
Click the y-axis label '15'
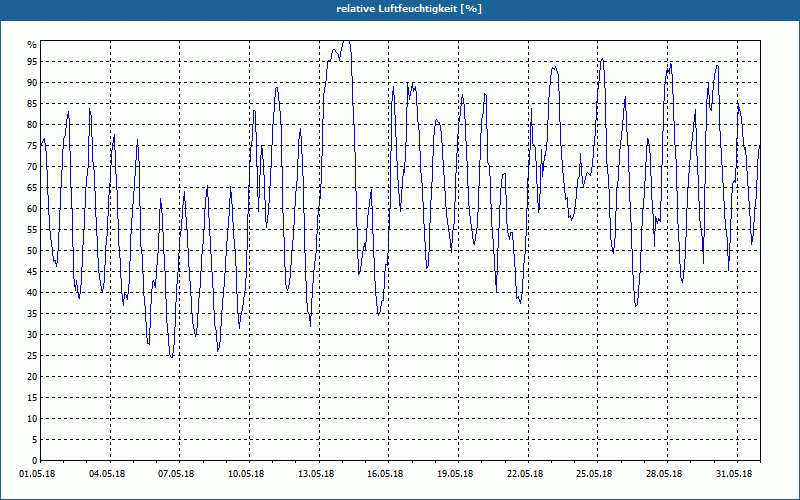[x=32, y=397]
